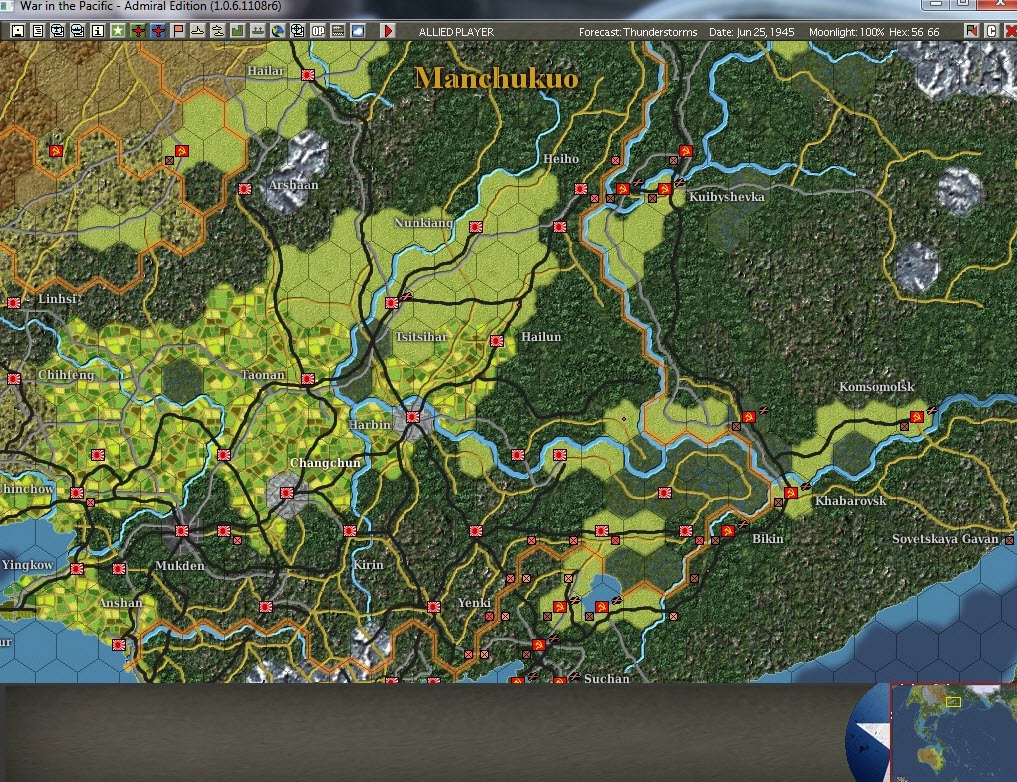
Task: Open the OP operations report icon
Action: pyautogui.click(x=318, y=30)
